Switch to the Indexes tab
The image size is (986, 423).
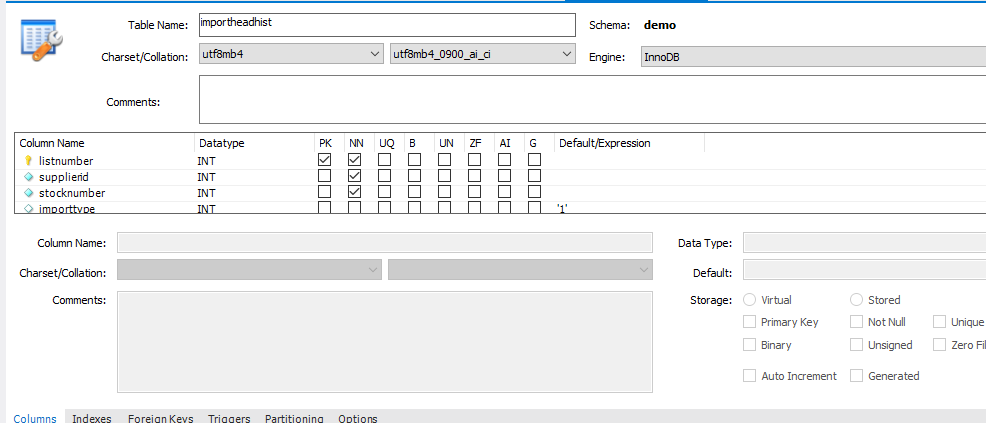point(92,418)
